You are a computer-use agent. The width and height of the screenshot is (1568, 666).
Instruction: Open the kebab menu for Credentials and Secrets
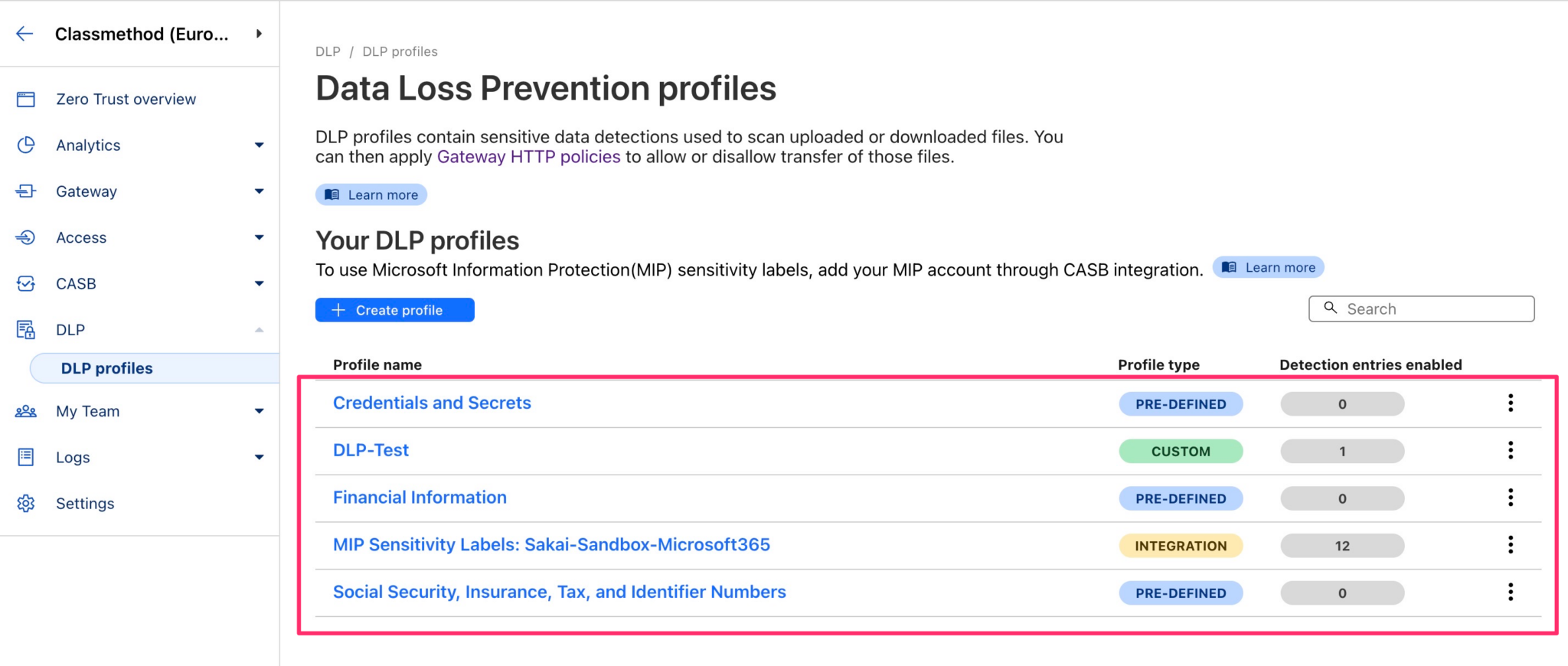1511,403
